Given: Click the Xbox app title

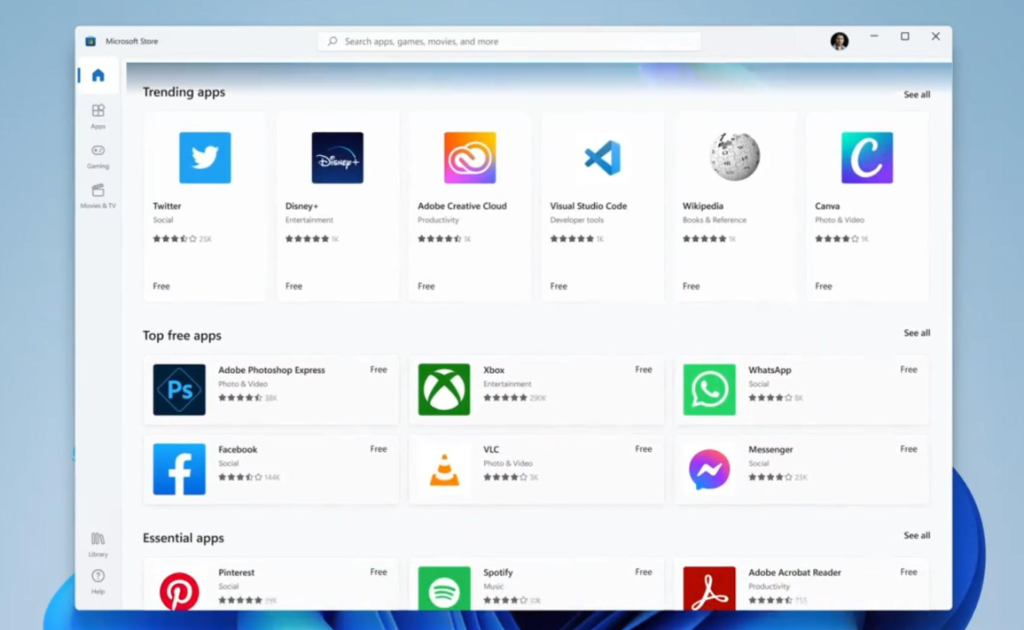Looking at the screenshot, I should 494,370.
